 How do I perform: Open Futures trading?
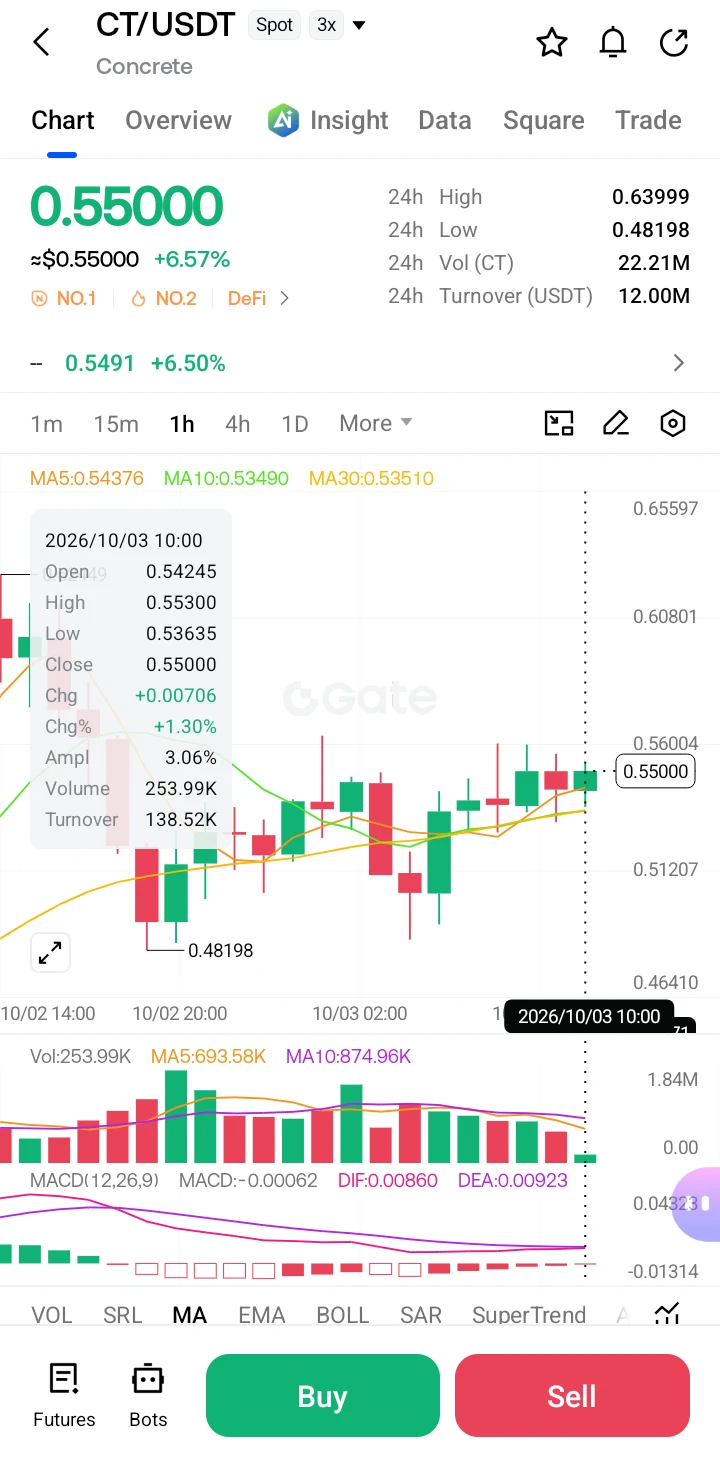pos(64,1395)
